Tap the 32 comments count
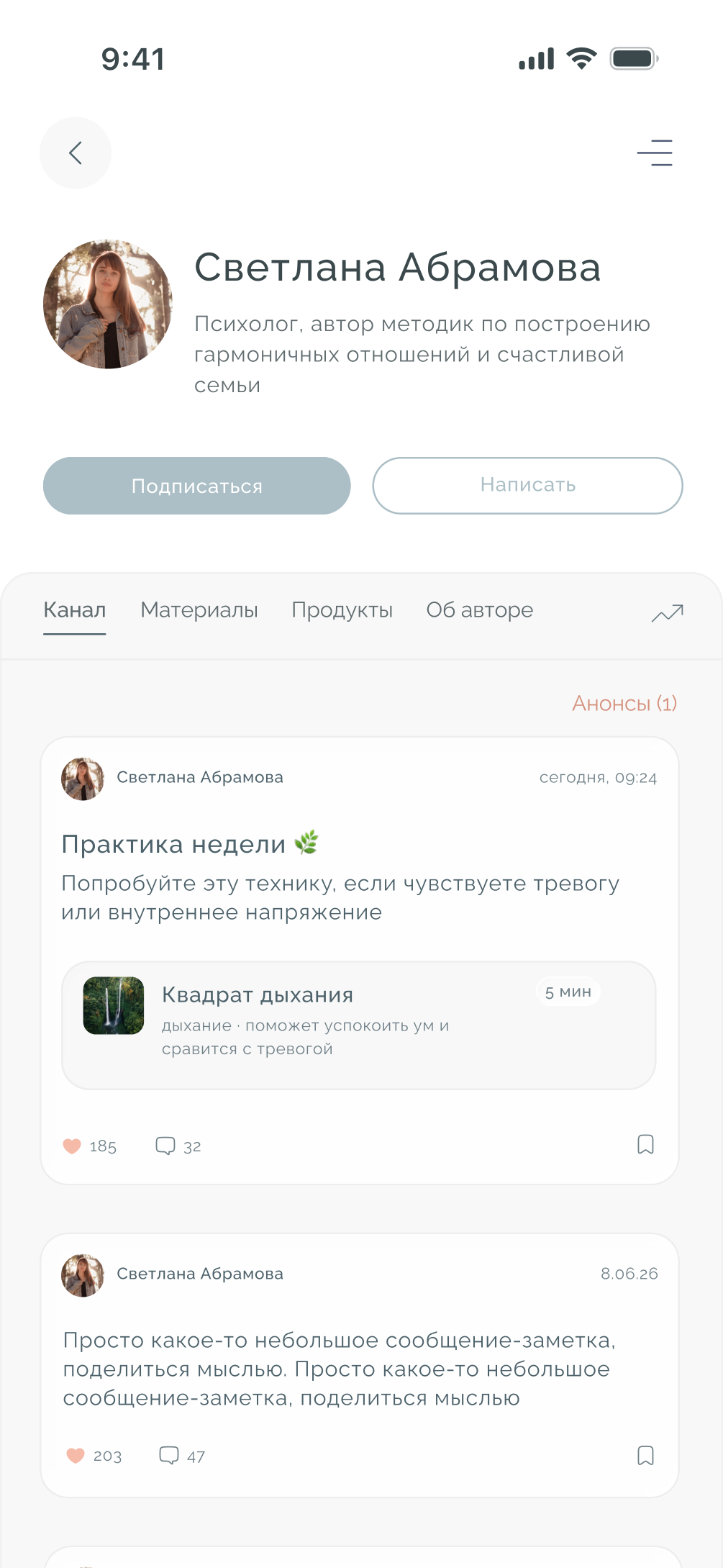 (192, 1146)
